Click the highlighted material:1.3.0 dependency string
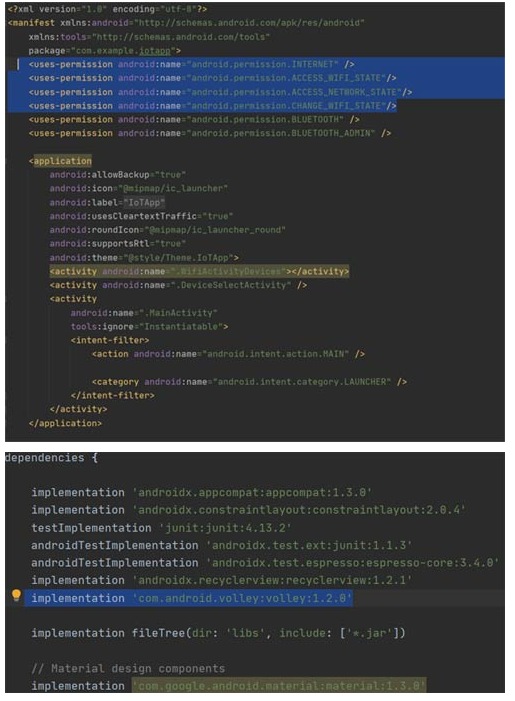Screen dimensions: 515x701 [x=279, y=686]
